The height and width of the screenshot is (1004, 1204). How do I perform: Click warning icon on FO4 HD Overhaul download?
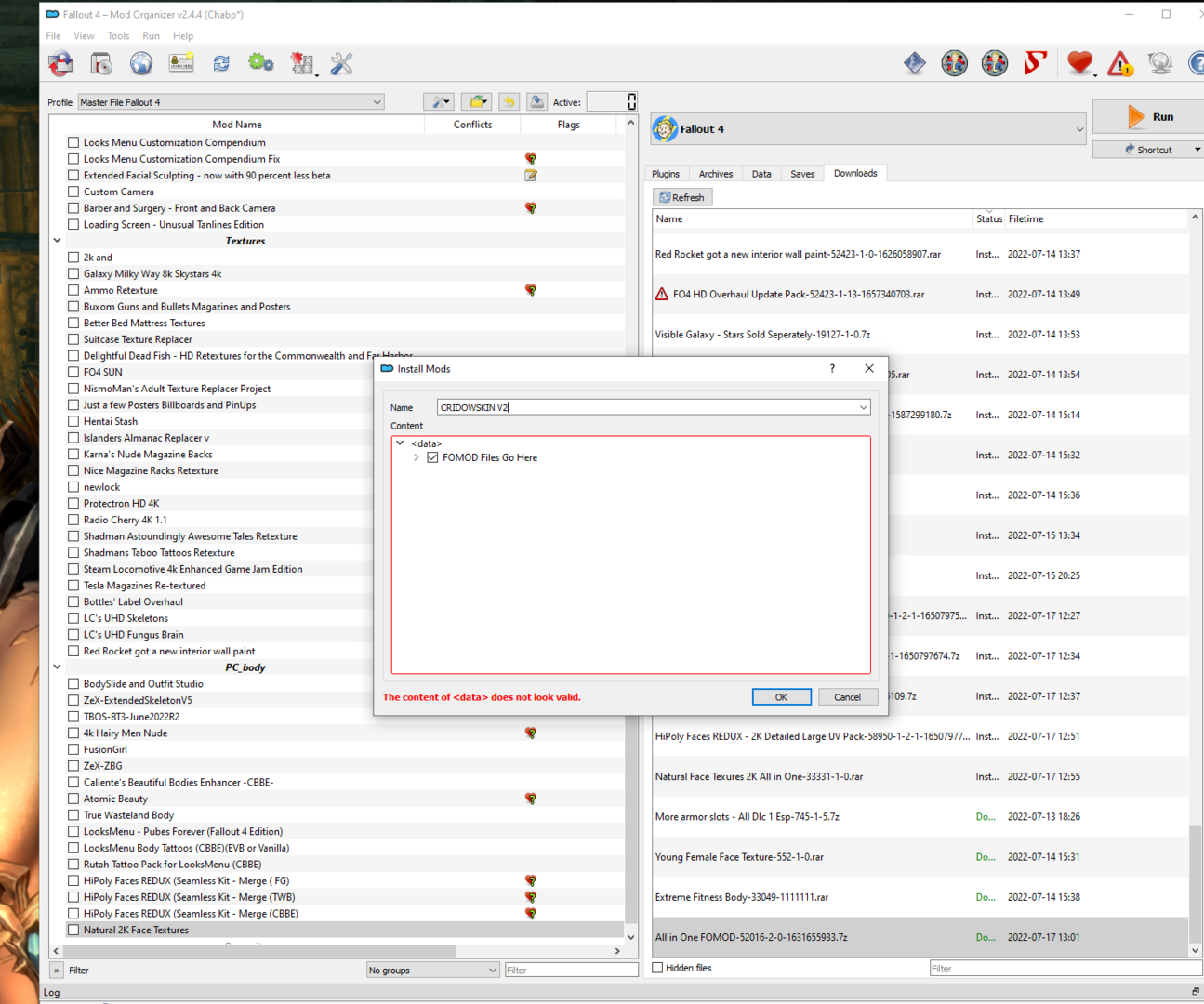(x=662, y=294)
